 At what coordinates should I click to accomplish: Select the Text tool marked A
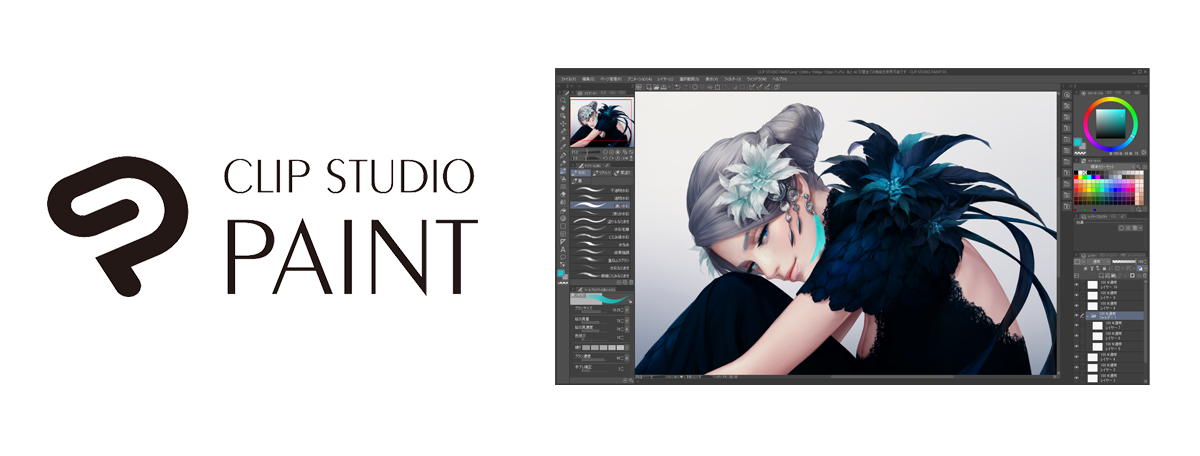[563, 249]
